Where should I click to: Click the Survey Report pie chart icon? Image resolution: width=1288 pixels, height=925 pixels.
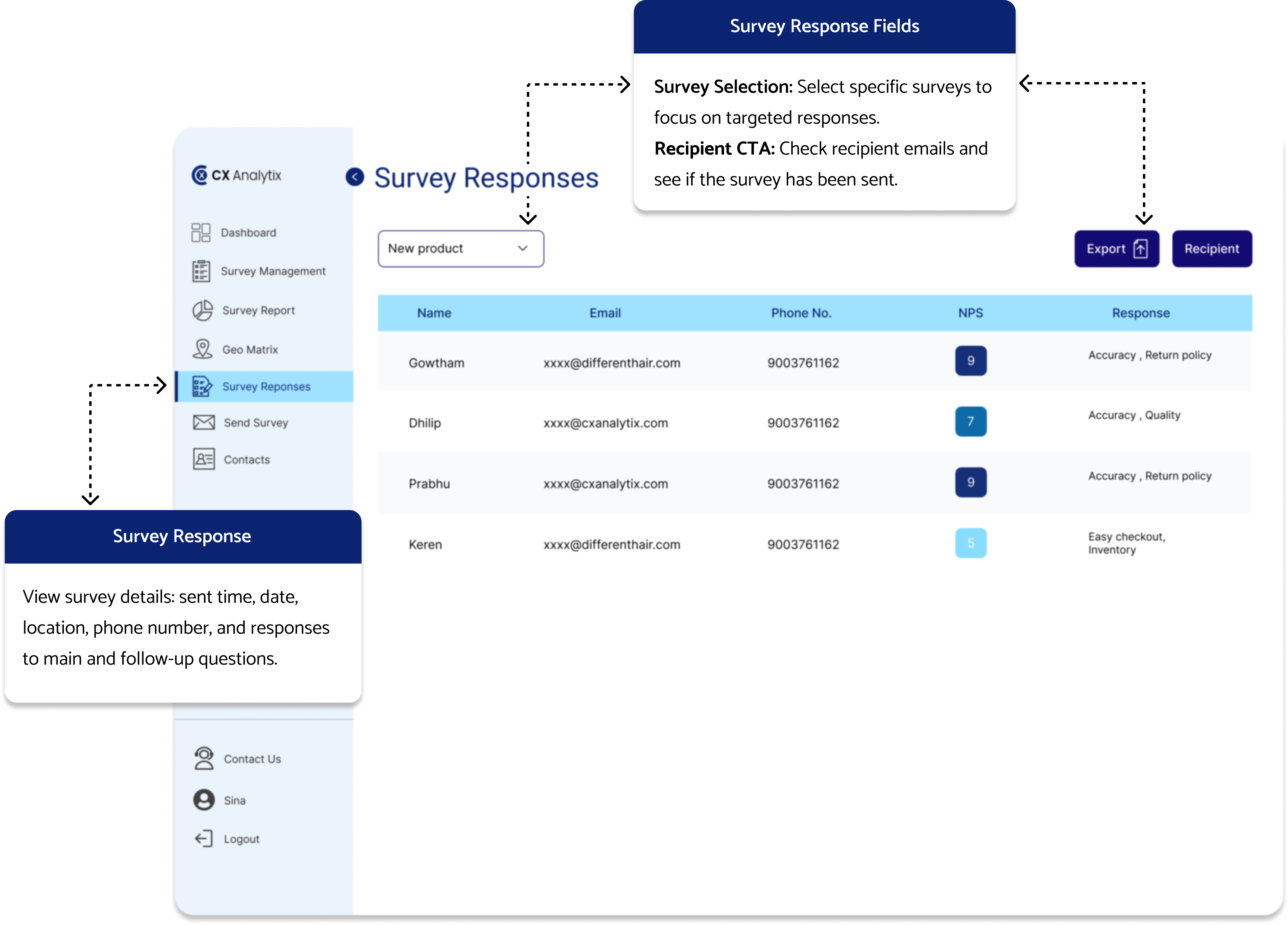pyautogui.click(x=202, y=311)
